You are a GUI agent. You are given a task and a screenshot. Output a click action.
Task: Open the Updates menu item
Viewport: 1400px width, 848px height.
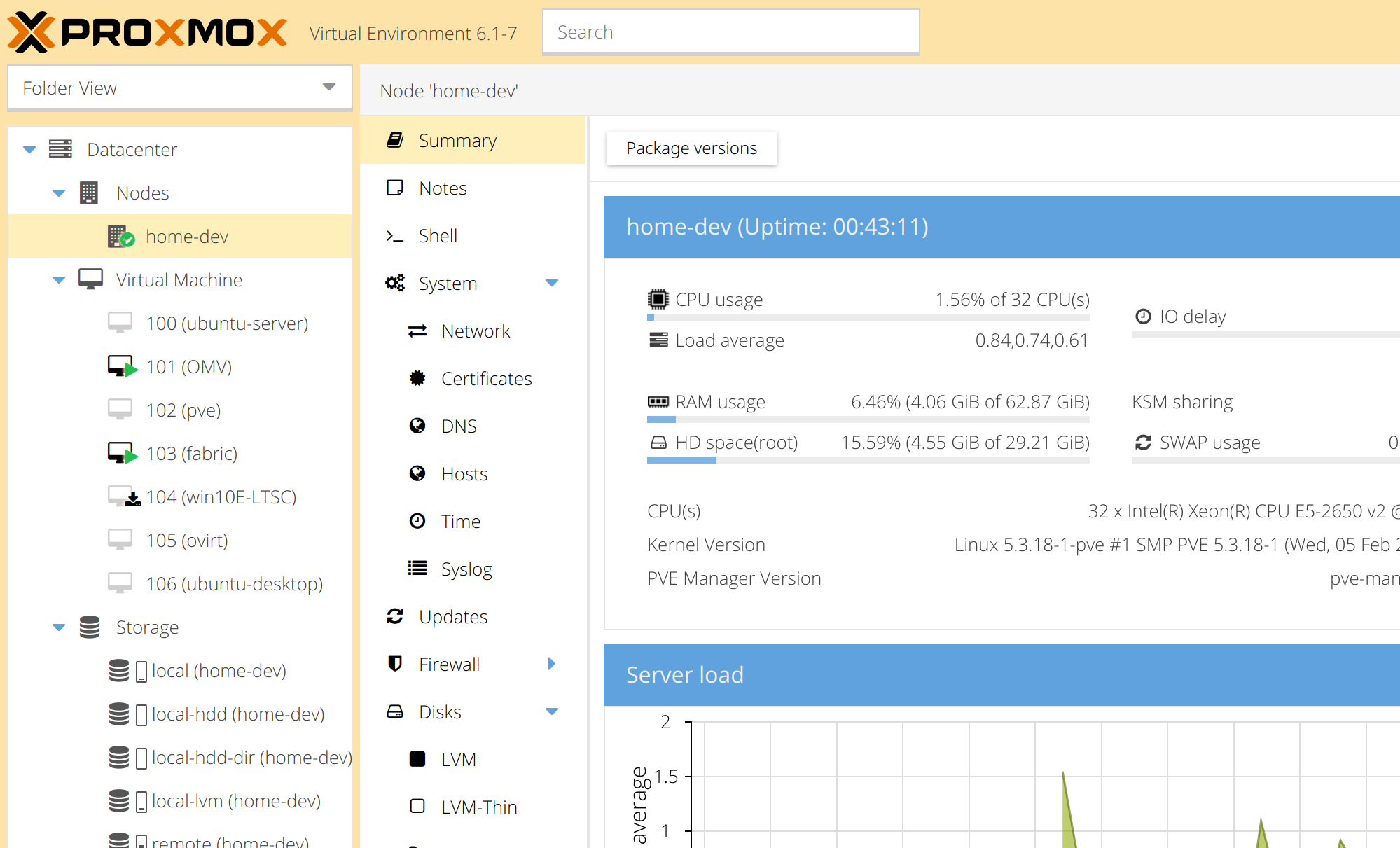473,616
